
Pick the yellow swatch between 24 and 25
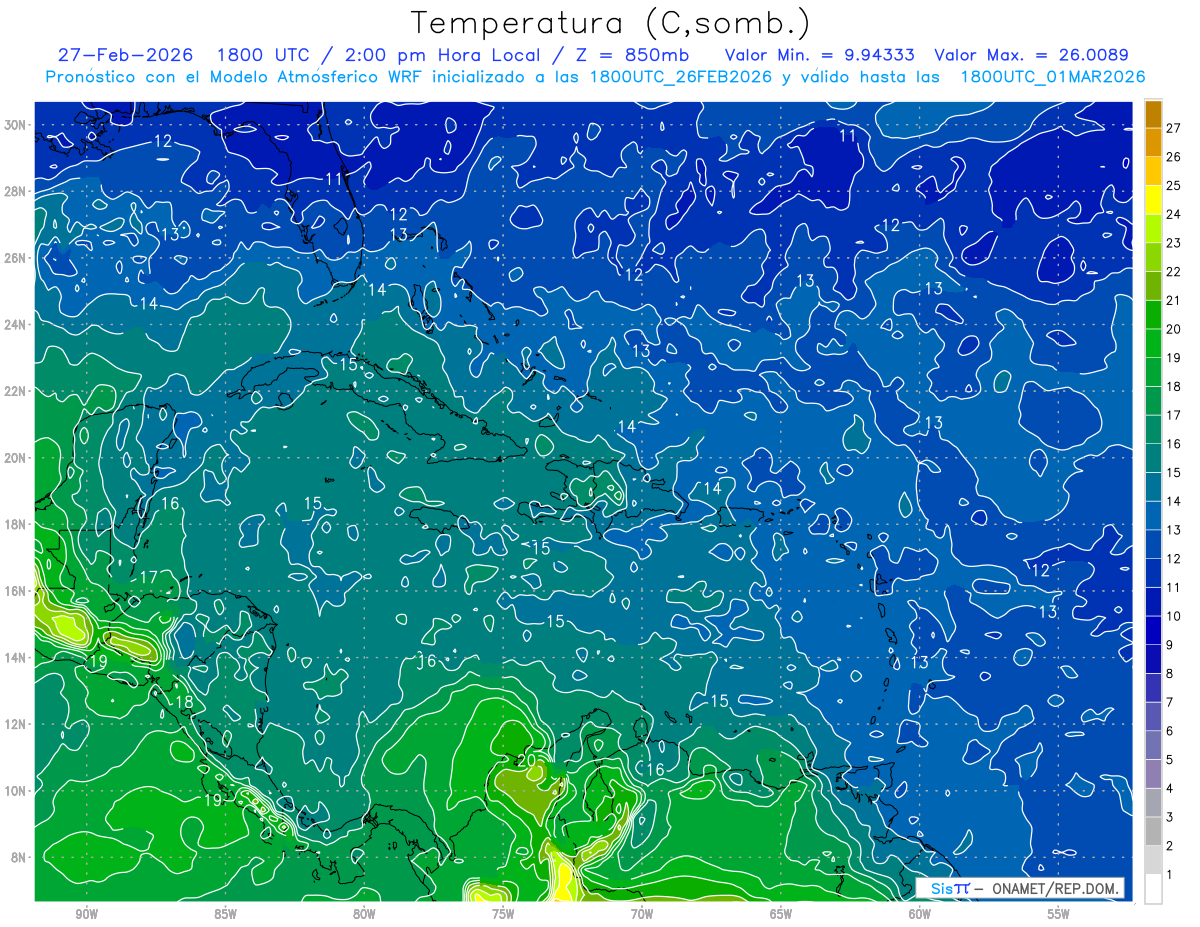pos(1153,199)
